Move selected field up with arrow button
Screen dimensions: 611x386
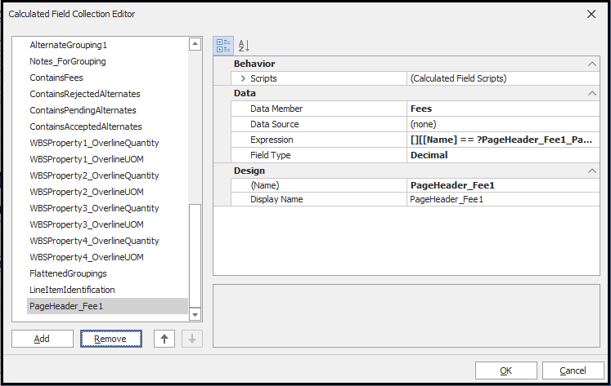pos(164,339)
